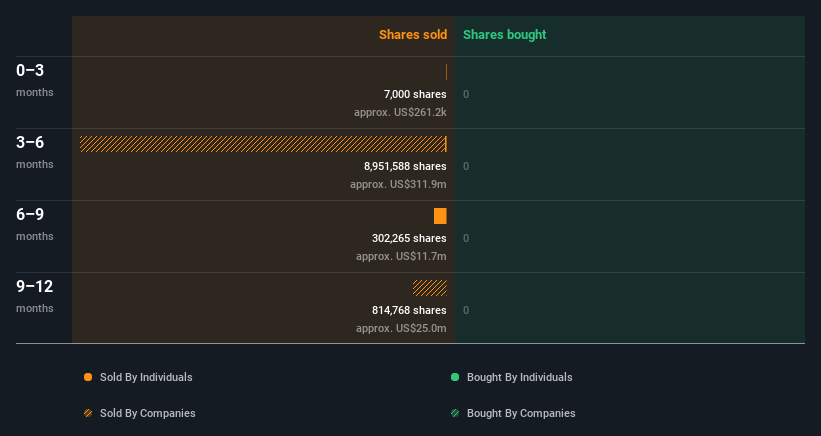Click the approx. US$261.2k amount
Screen dimensions: 821x436
click(400, 112)
